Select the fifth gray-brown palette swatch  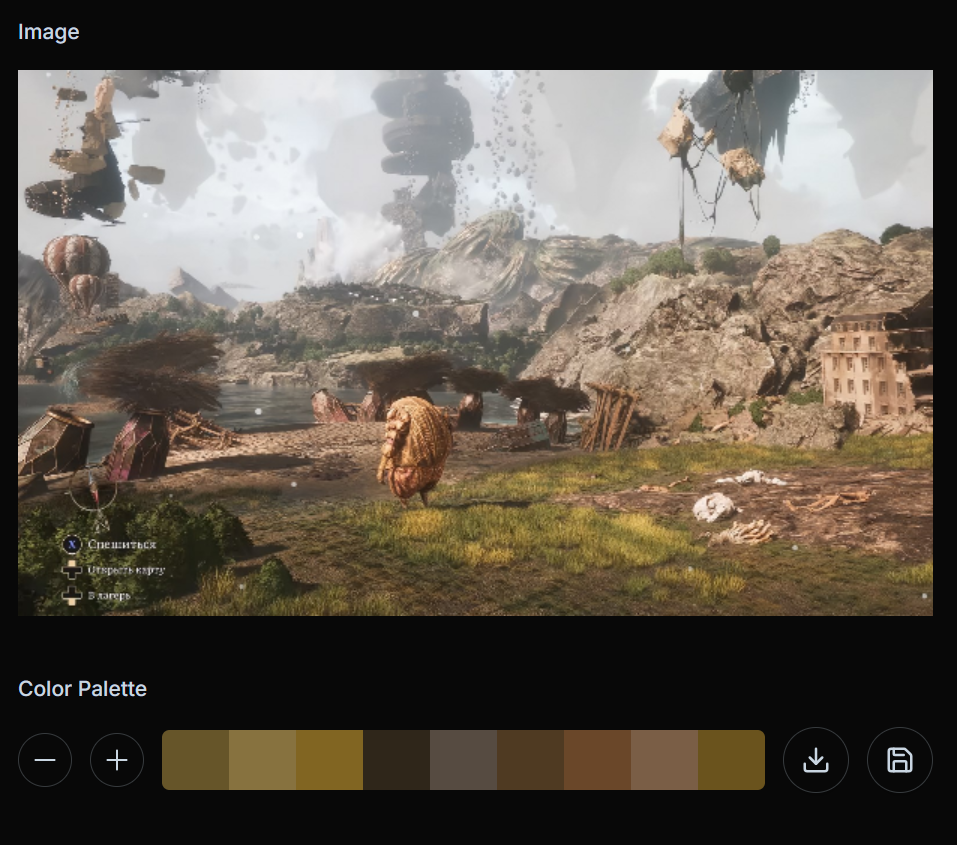463,760
